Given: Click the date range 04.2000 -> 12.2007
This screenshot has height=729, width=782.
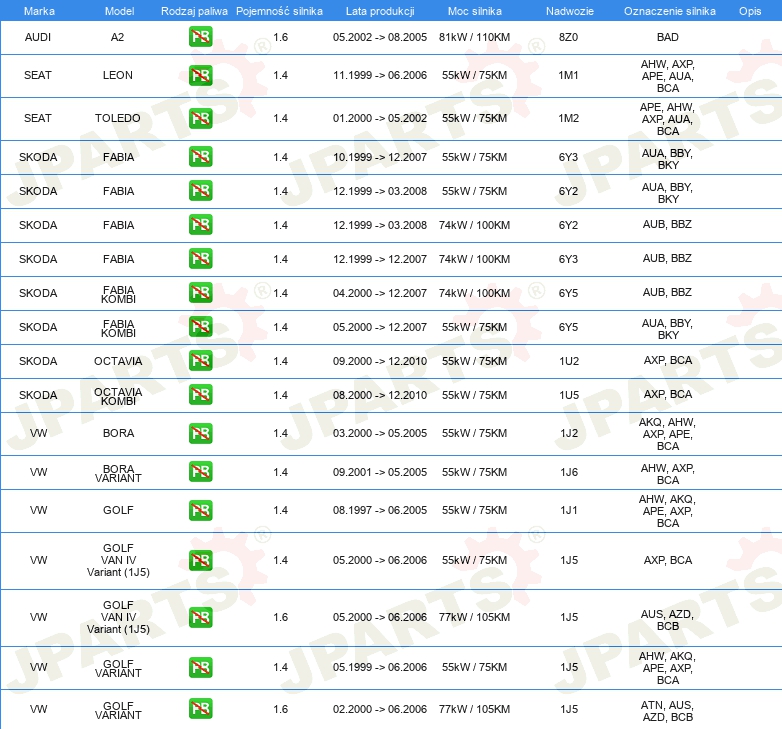Looking at the screenshot, I should pos(380,293).
